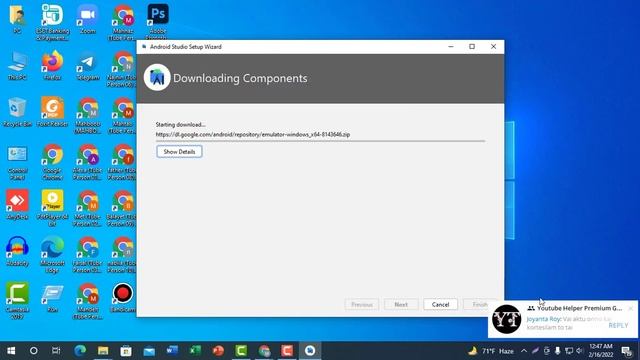The image size is (640, 360).
Task: Open the Mail app from the taskbar
Action: pyautogui.click(x=149, y=351)
